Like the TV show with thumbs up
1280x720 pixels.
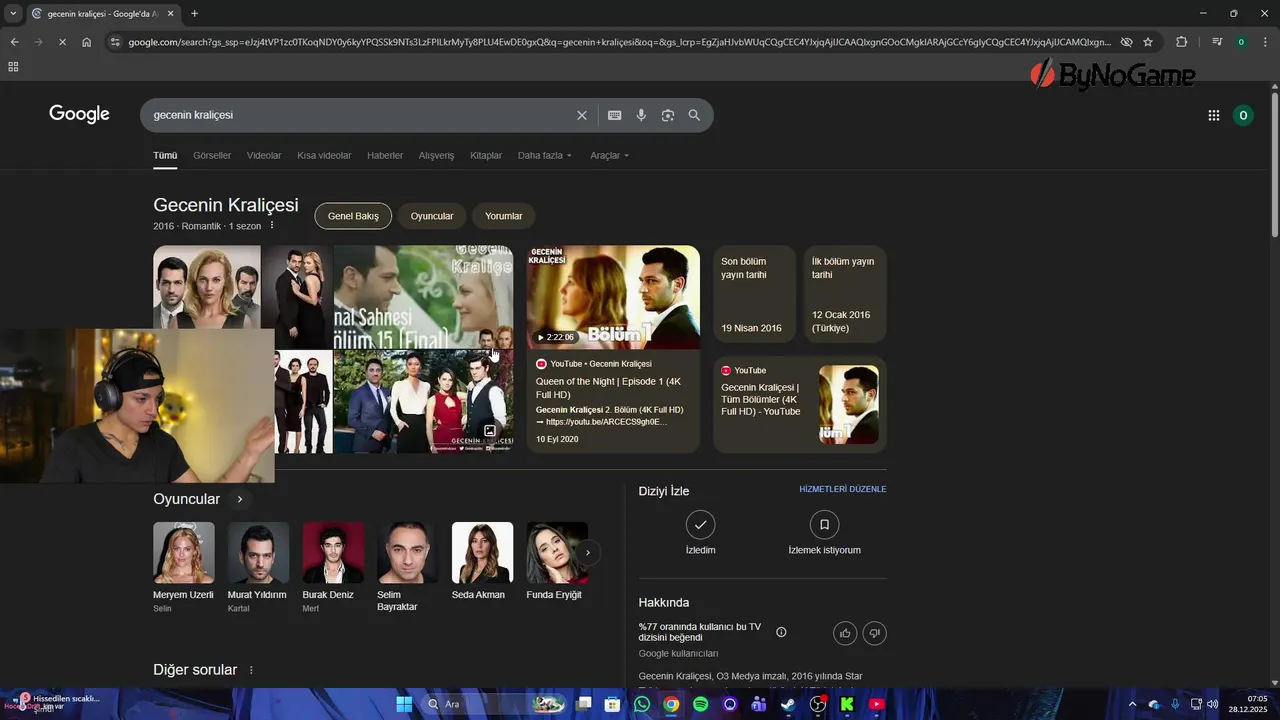[846, 633]
